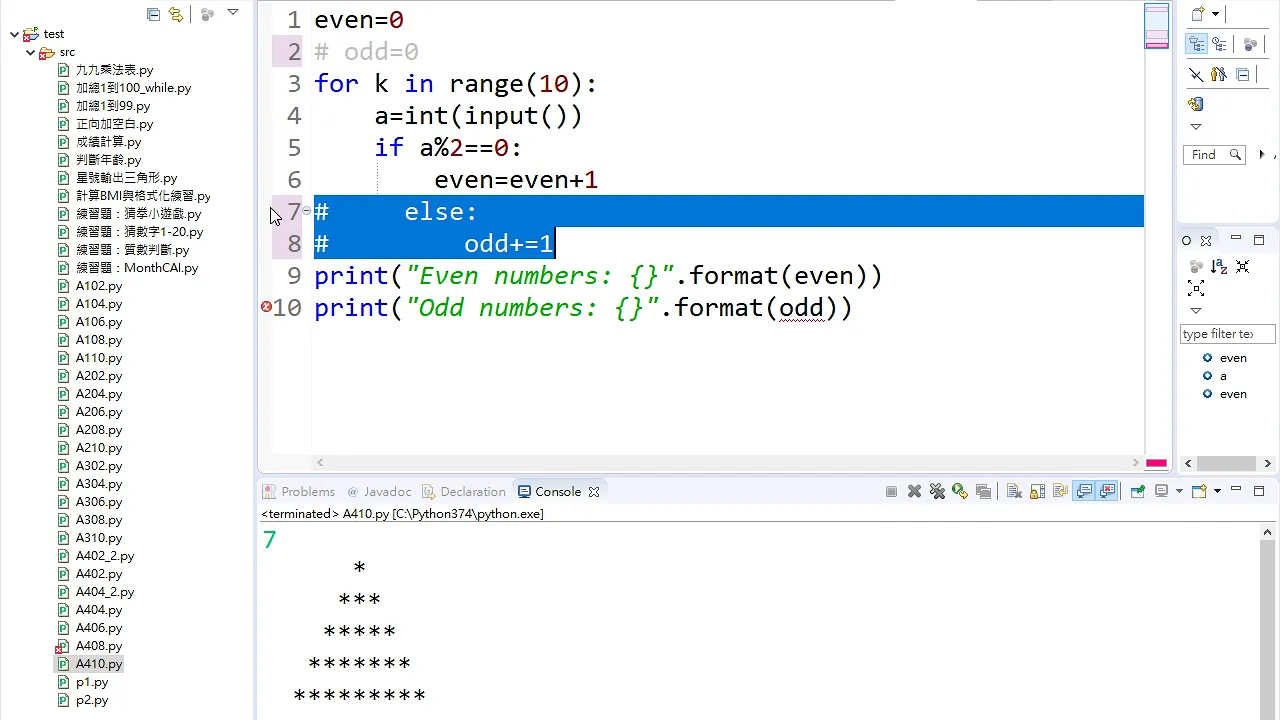
Task: Click the Terminate button in Console
Action: [x=891, y=491]
